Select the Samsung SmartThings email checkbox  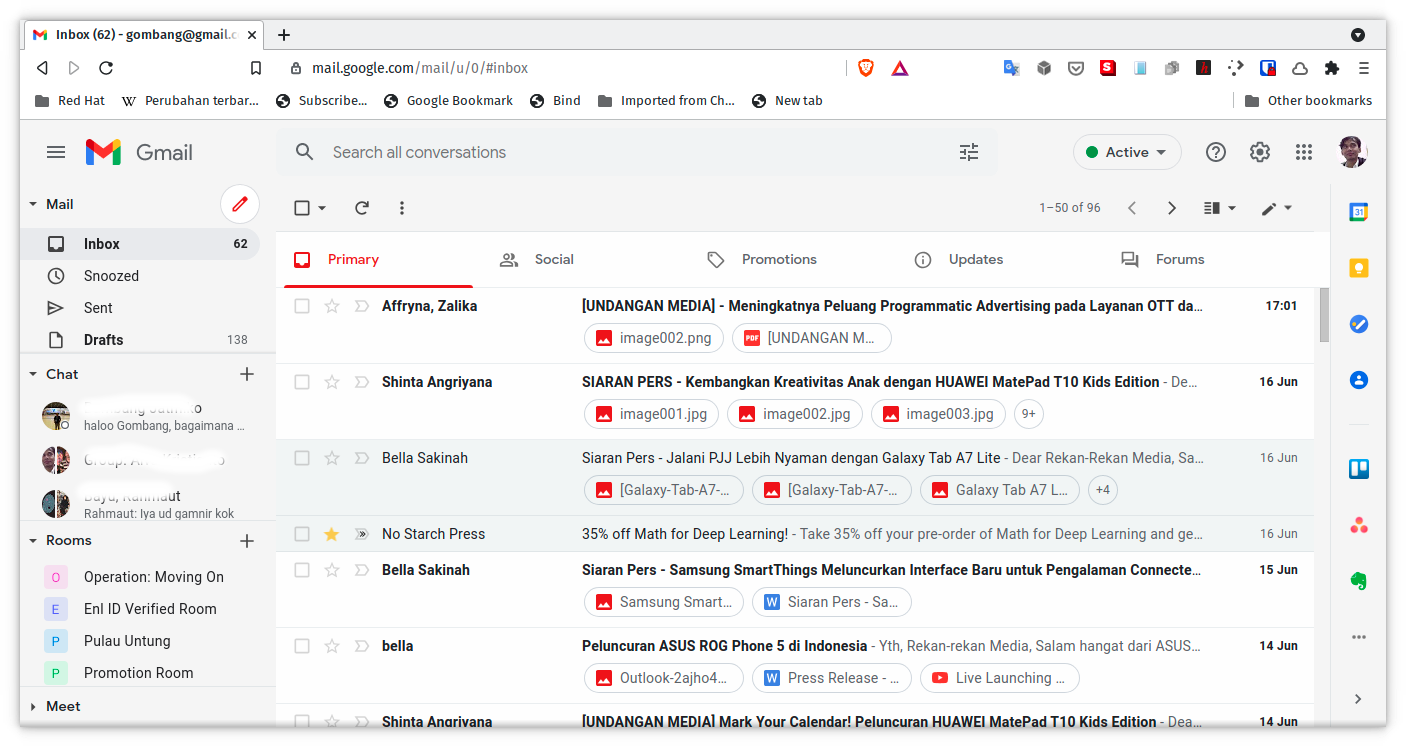(302, 570)
